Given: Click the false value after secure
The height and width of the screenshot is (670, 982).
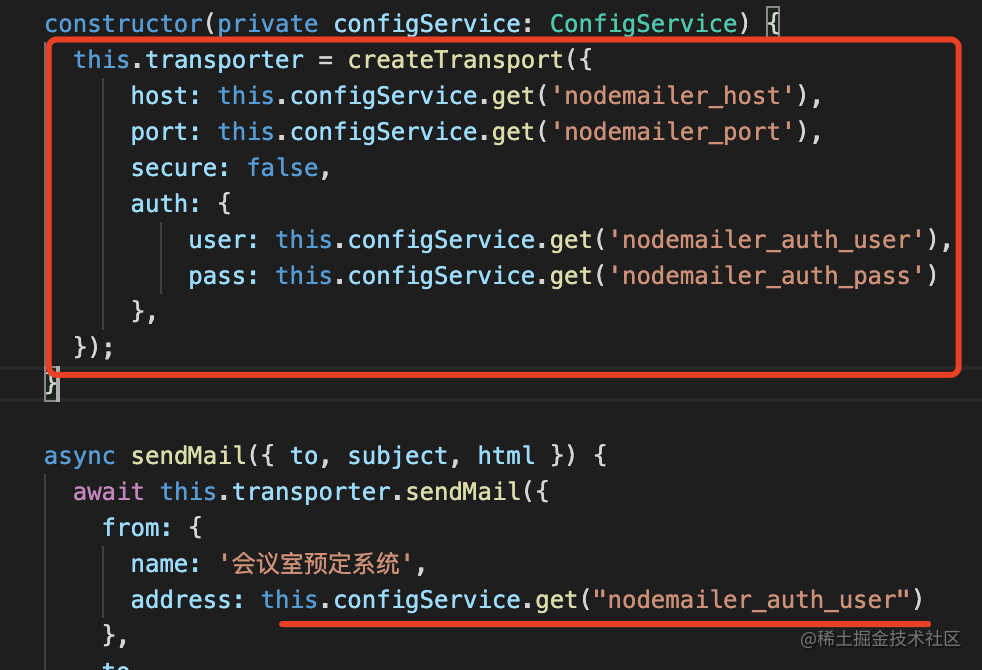Looking at the screenshot, I should (283, 167).
